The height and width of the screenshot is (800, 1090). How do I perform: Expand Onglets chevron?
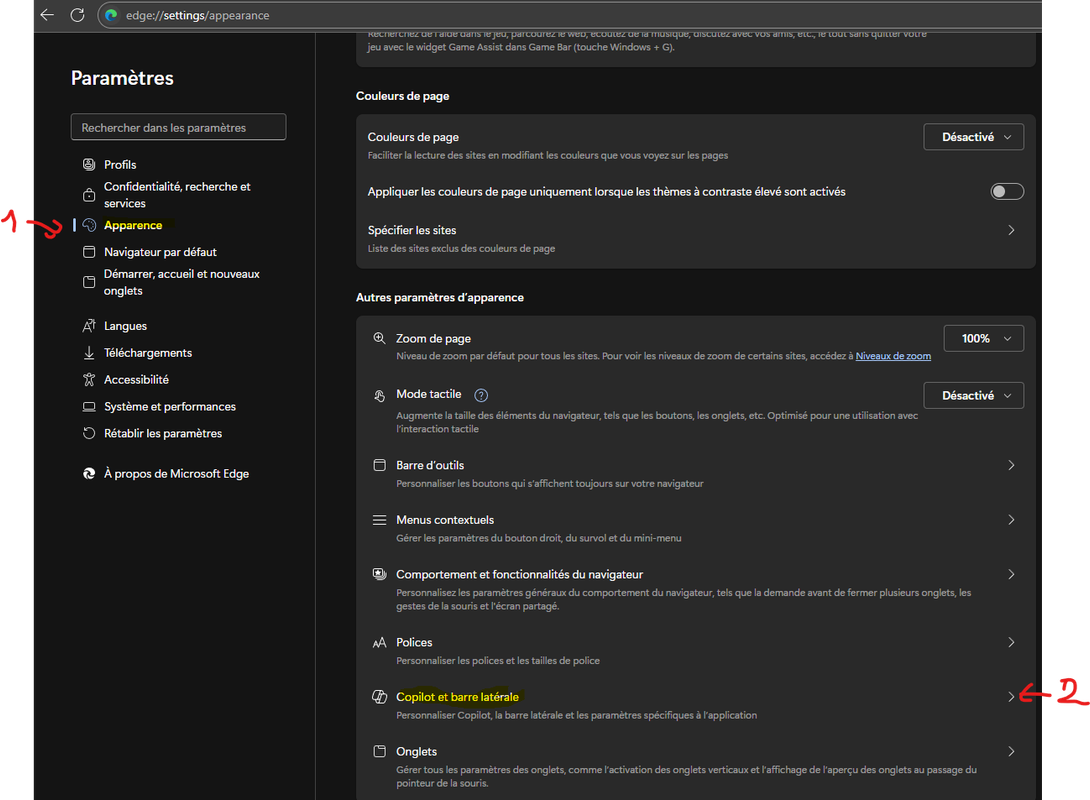point(1011,751)
